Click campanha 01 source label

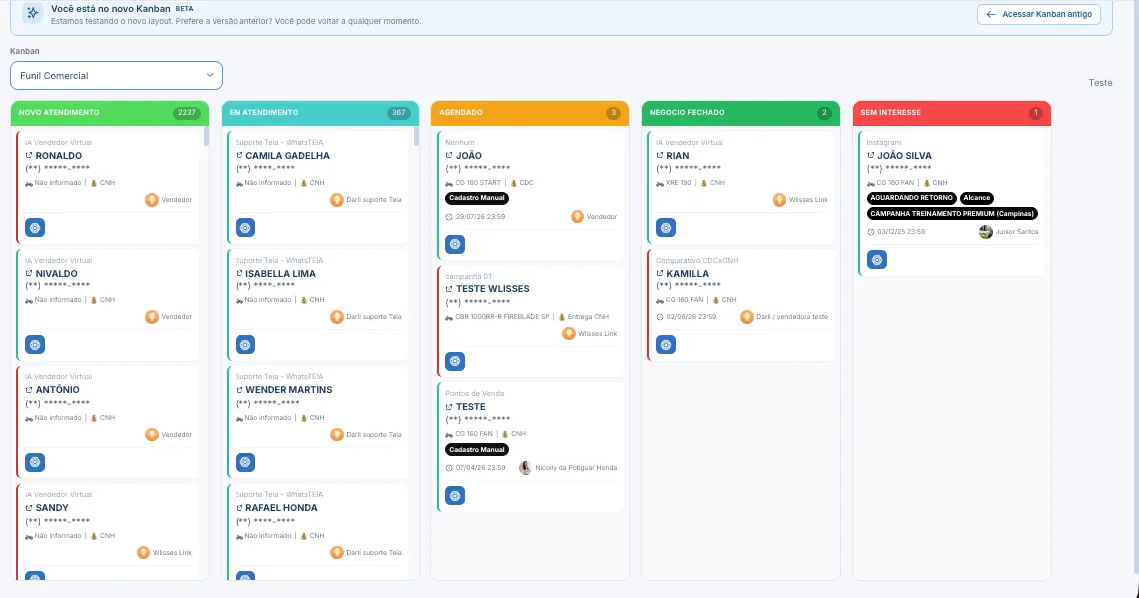coord(468,277)
